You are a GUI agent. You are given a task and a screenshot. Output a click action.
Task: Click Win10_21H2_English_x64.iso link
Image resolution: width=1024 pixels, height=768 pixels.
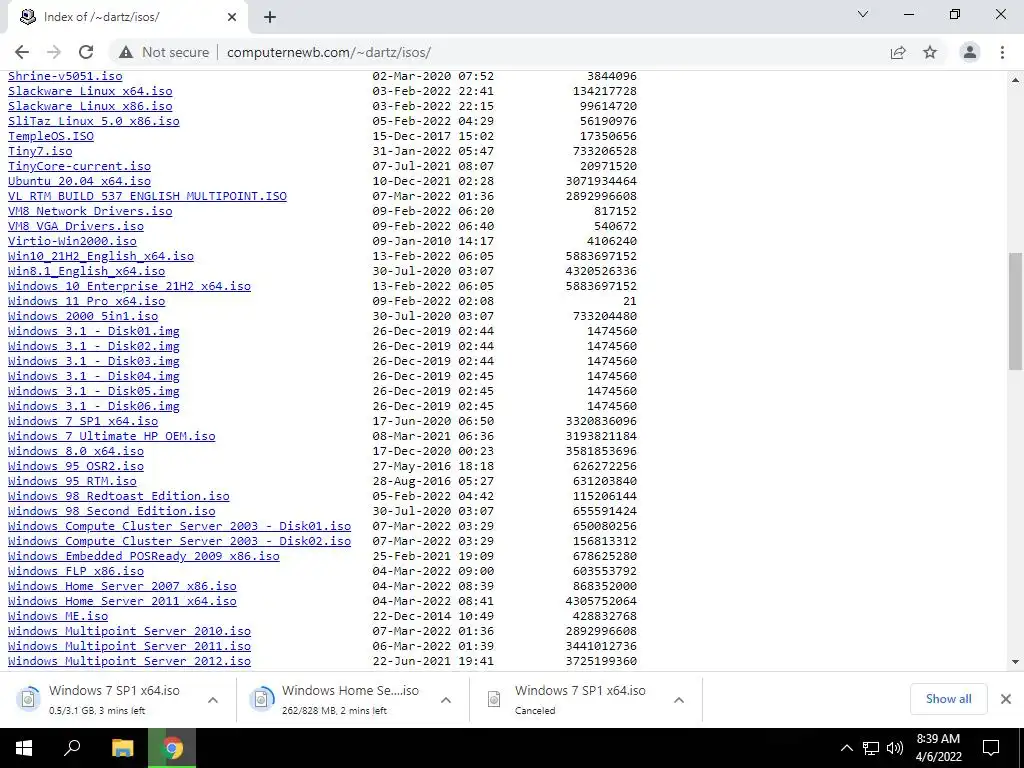(x=101, y=256)
